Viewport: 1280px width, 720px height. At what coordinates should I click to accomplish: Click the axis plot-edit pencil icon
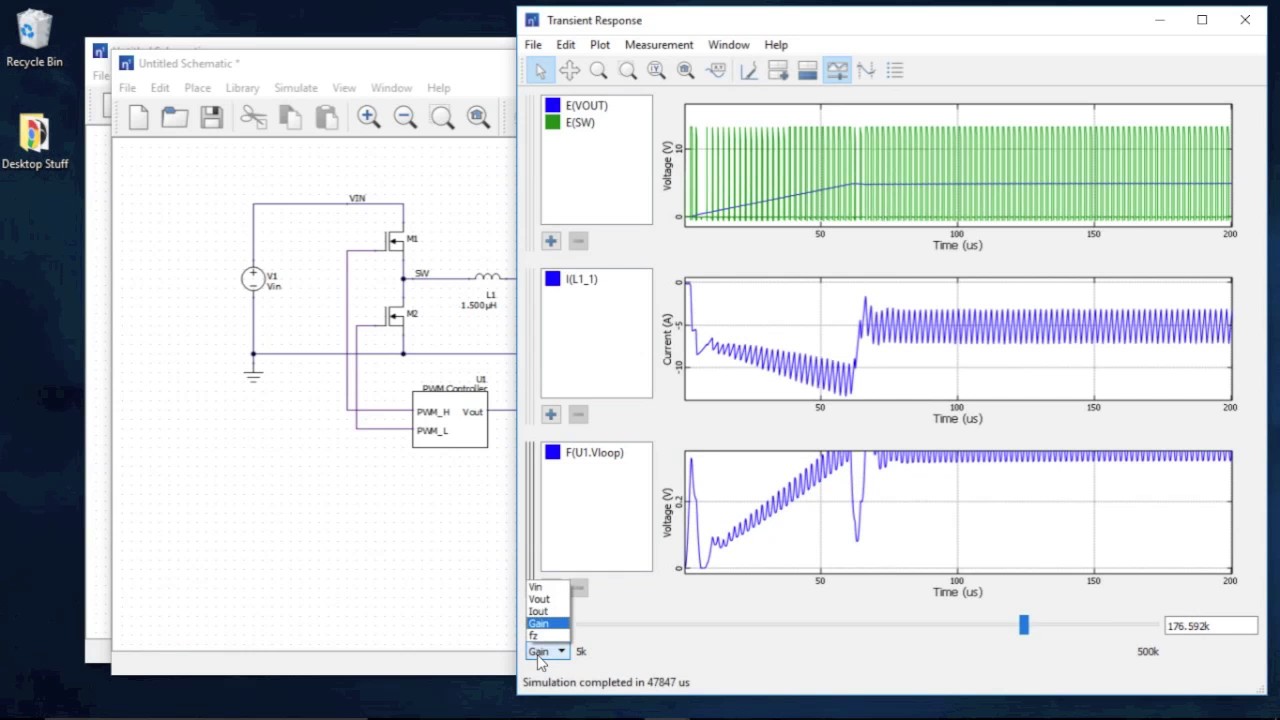click(x=748, y=70)
